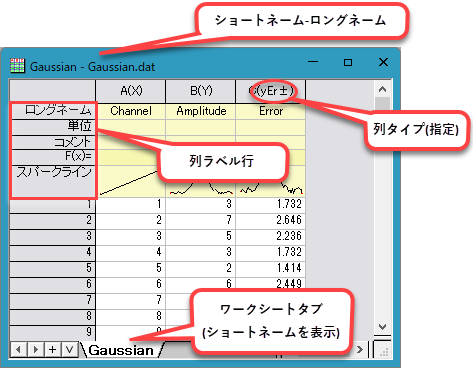The image size is (473, 368).
Task: Click cell with value 2.449
Action: coord(271,285)
